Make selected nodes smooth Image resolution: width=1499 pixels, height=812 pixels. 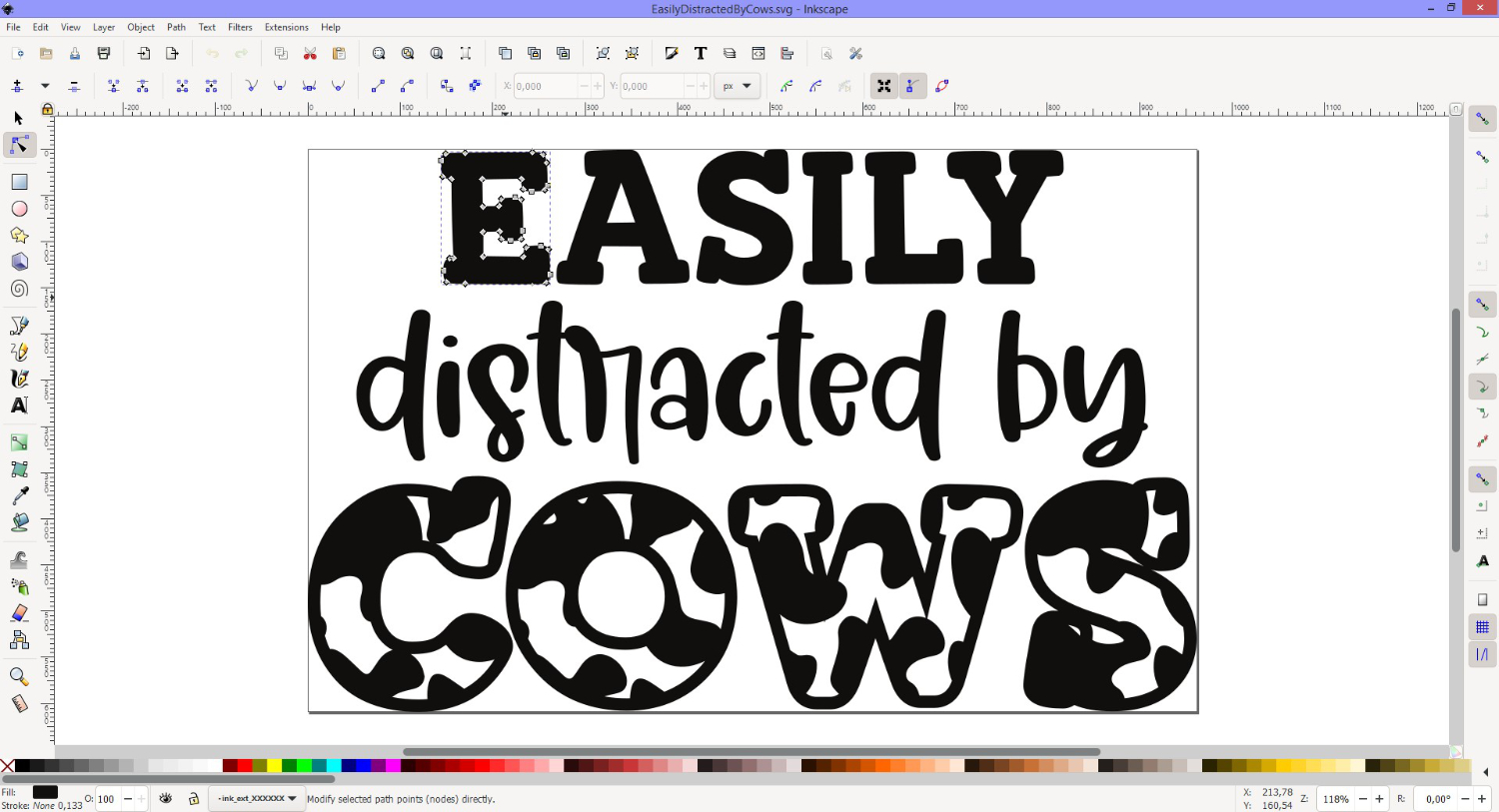[x=281, y=86]
